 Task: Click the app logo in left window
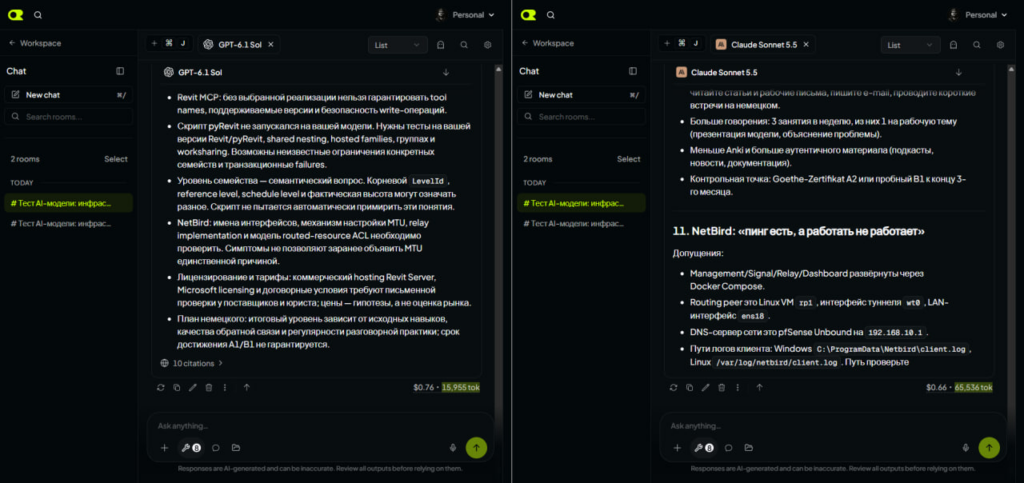15,14
